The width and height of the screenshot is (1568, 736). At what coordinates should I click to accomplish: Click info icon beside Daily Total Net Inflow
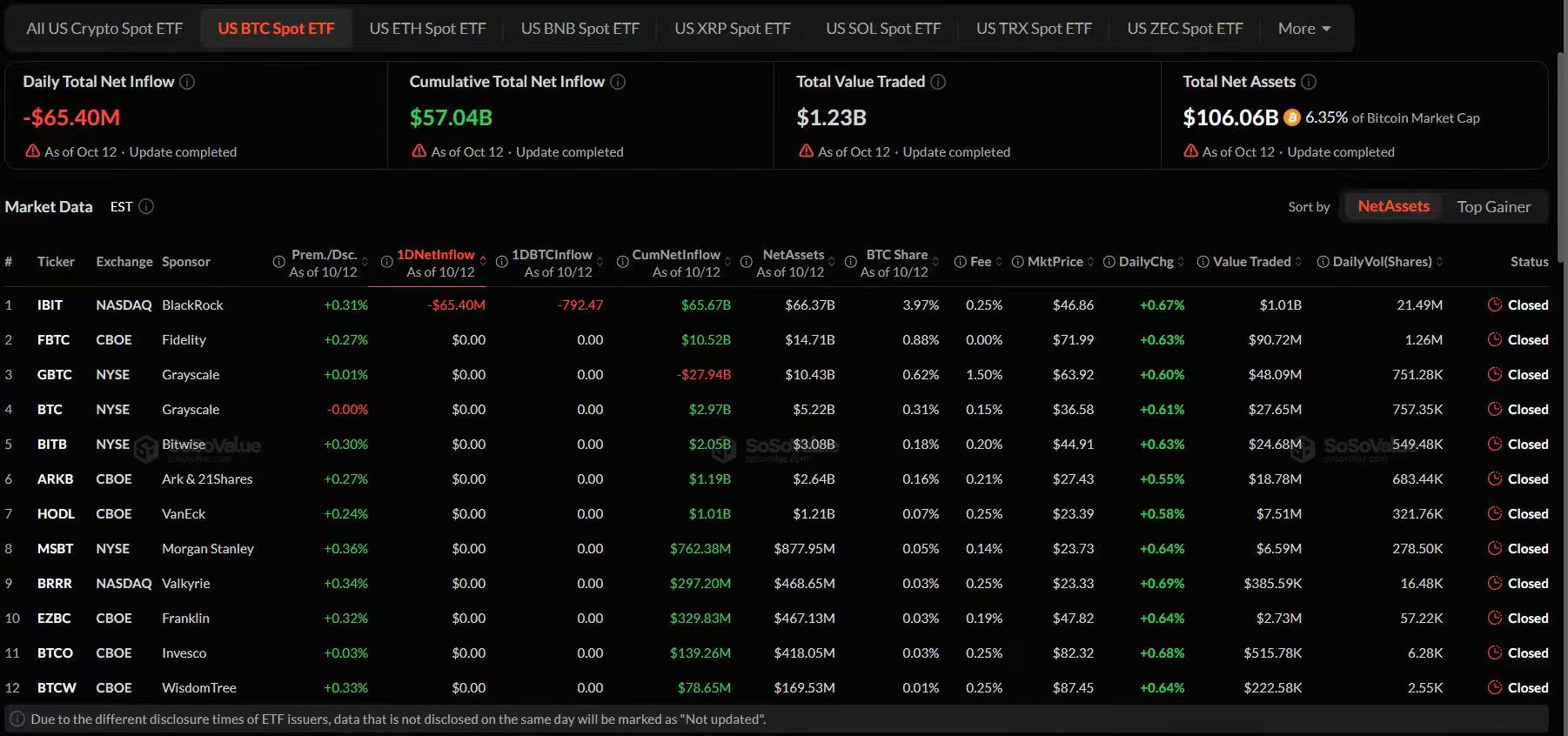tap(187, 82)
